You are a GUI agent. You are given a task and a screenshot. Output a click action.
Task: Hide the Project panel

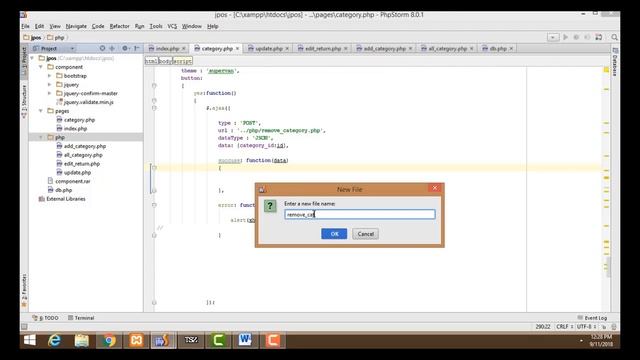coord(137,48)
